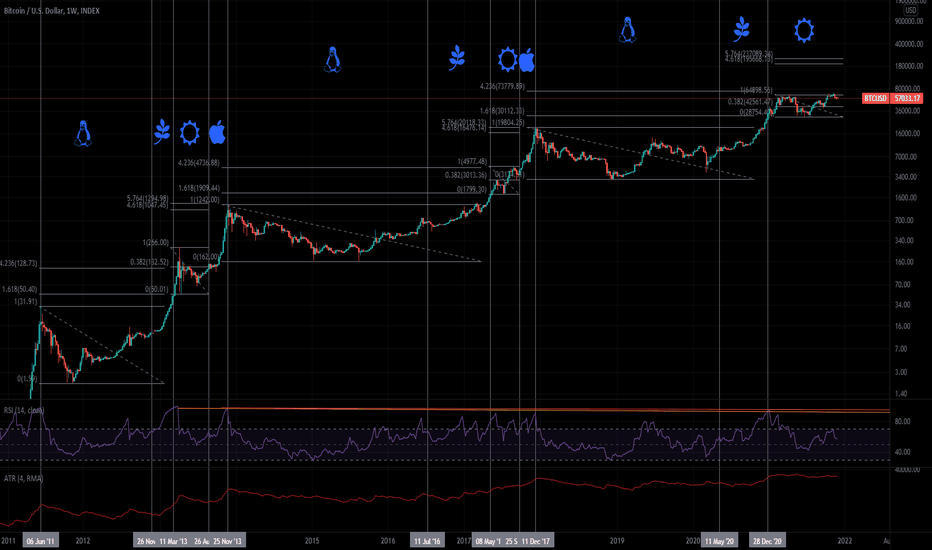Select the 0(162.00) Fibonacci label
The image size is (932, 550).
click(206, 257)
